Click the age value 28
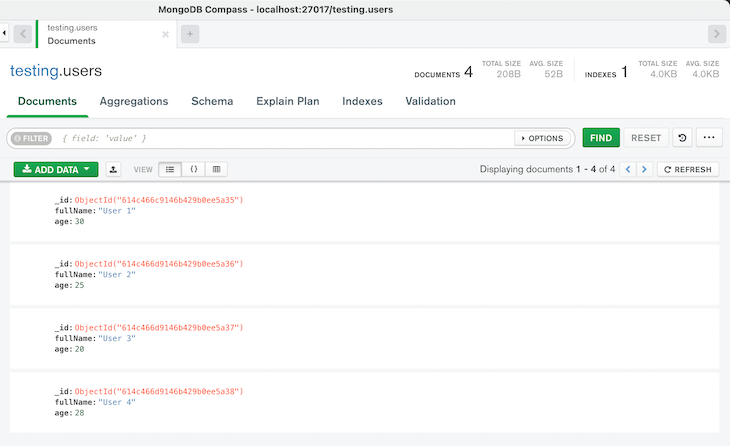The width and height of the screenshot is (730, 446). coord(80,413)
